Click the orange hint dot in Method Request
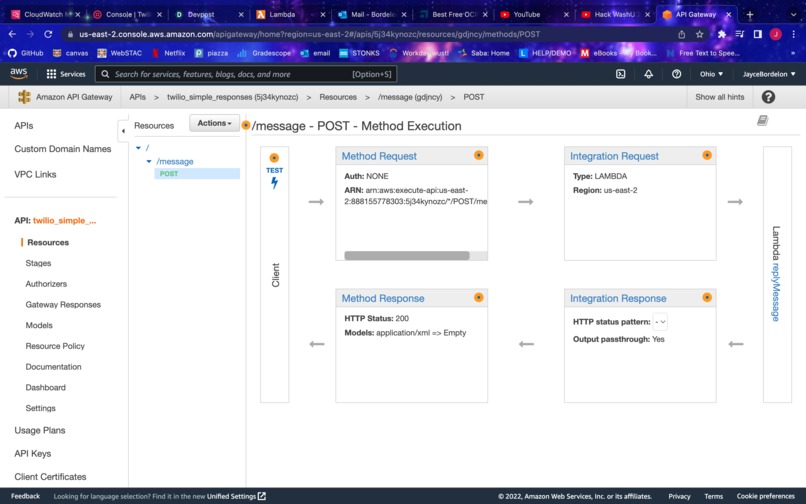This screenshot has width=806, height=504. pos(479,155)
